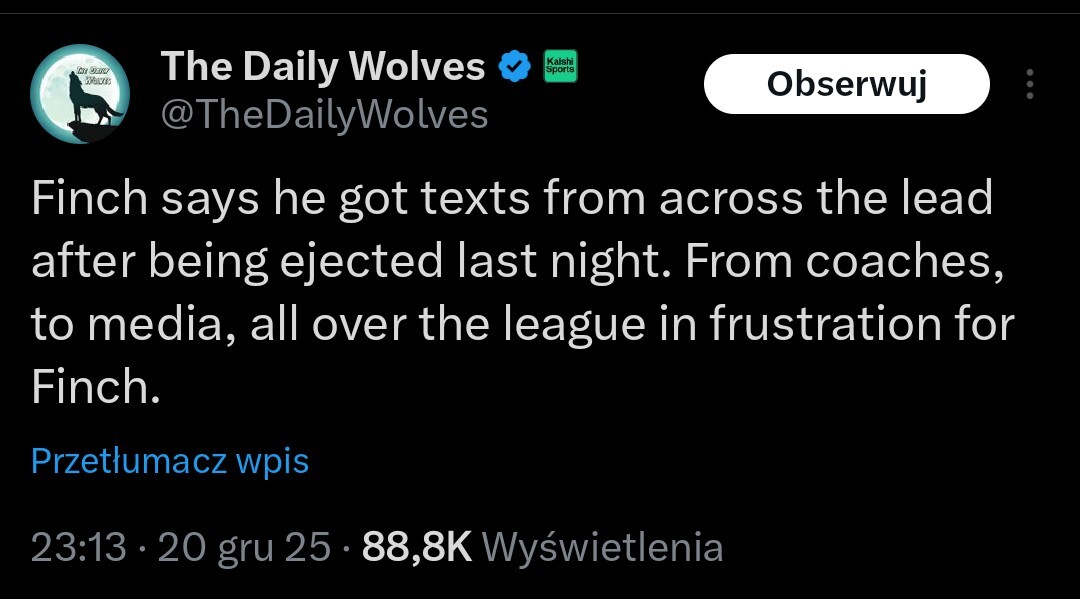Translate post via Przetłumacz wpis
1080x599 pixels.
point(170,461)
